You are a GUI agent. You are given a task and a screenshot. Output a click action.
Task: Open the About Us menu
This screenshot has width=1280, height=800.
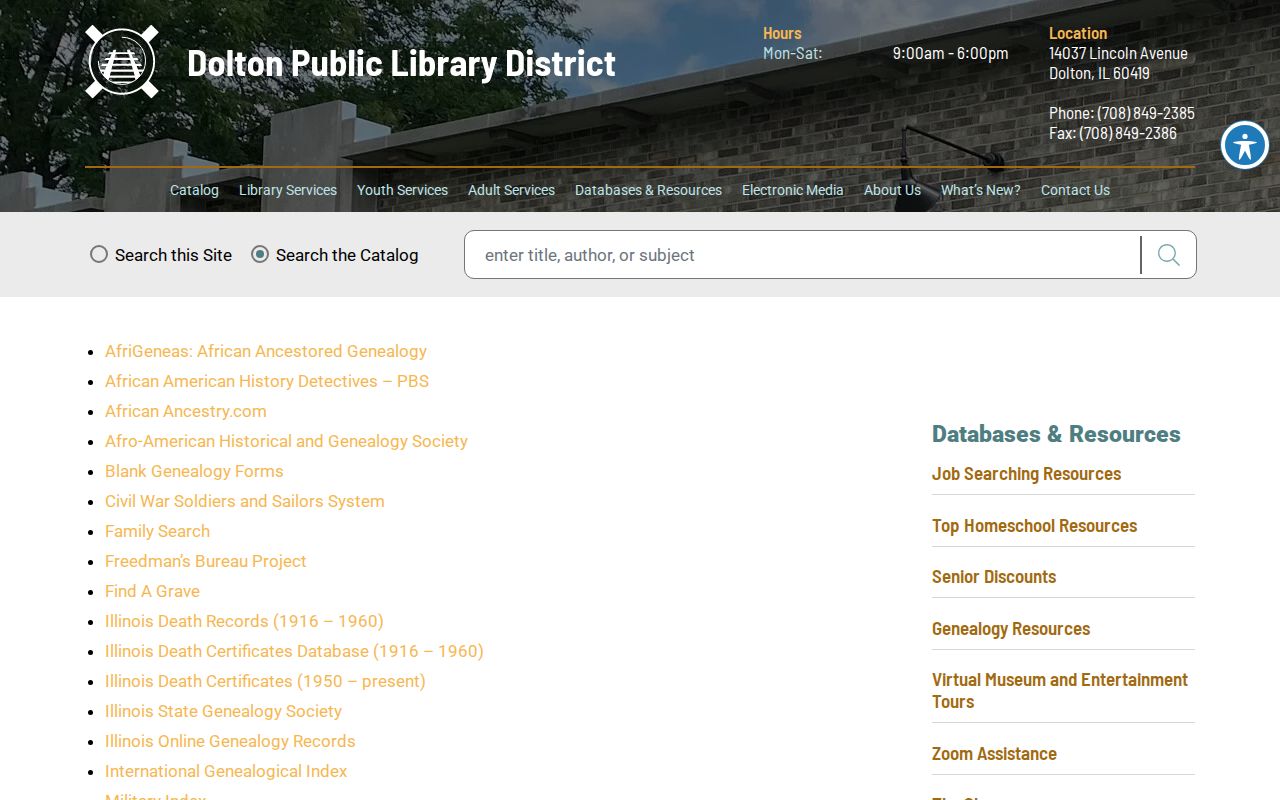point(892,190)
